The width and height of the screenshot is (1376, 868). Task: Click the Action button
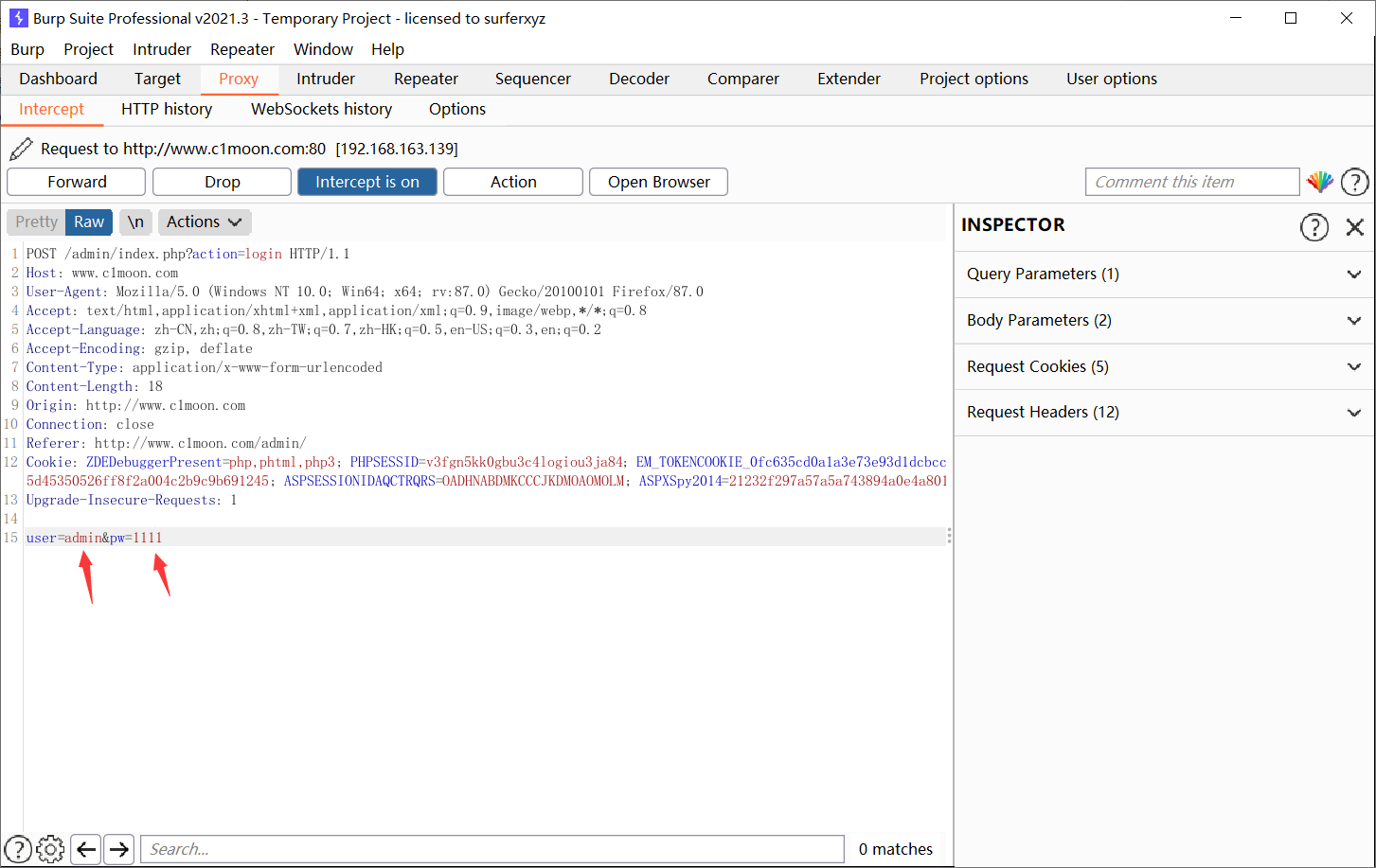pyautogui.click(x=513, y=182)
